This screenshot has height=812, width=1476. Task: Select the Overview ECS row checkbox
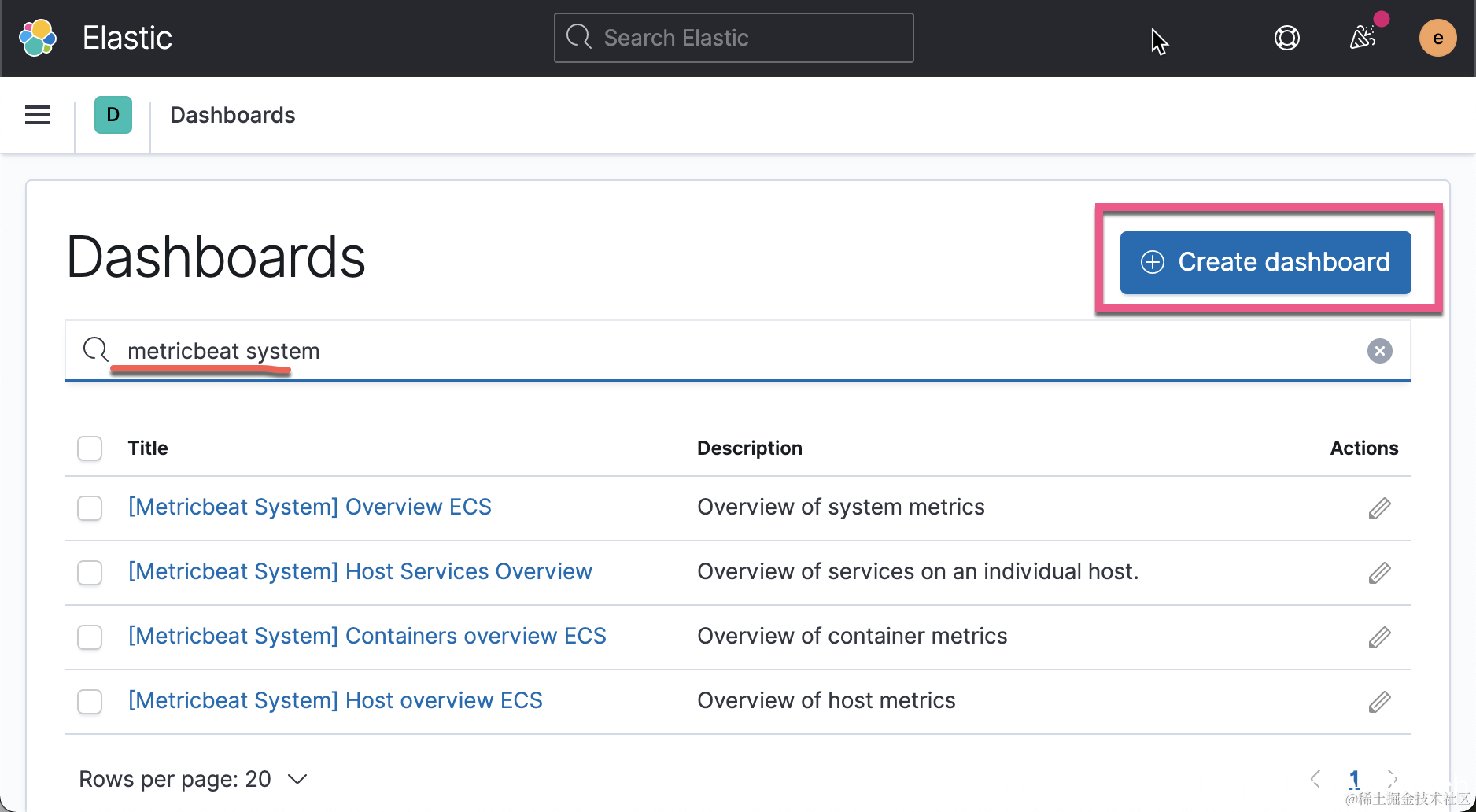pos(90,508)
